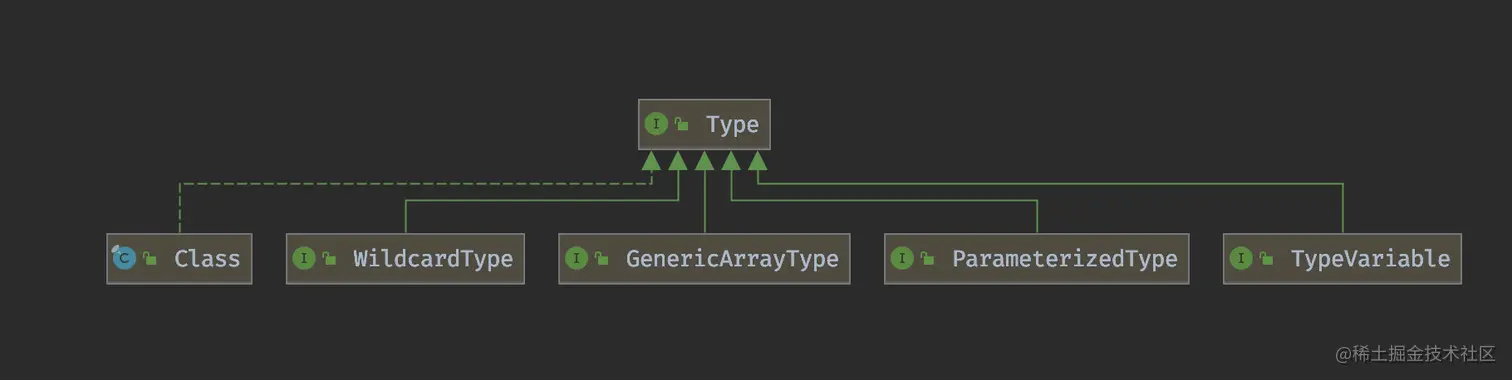This screenshot has width=1512, height=380.
Task: Click the interface icon on TypeVariable node
Action: [x=1241, y=258]
